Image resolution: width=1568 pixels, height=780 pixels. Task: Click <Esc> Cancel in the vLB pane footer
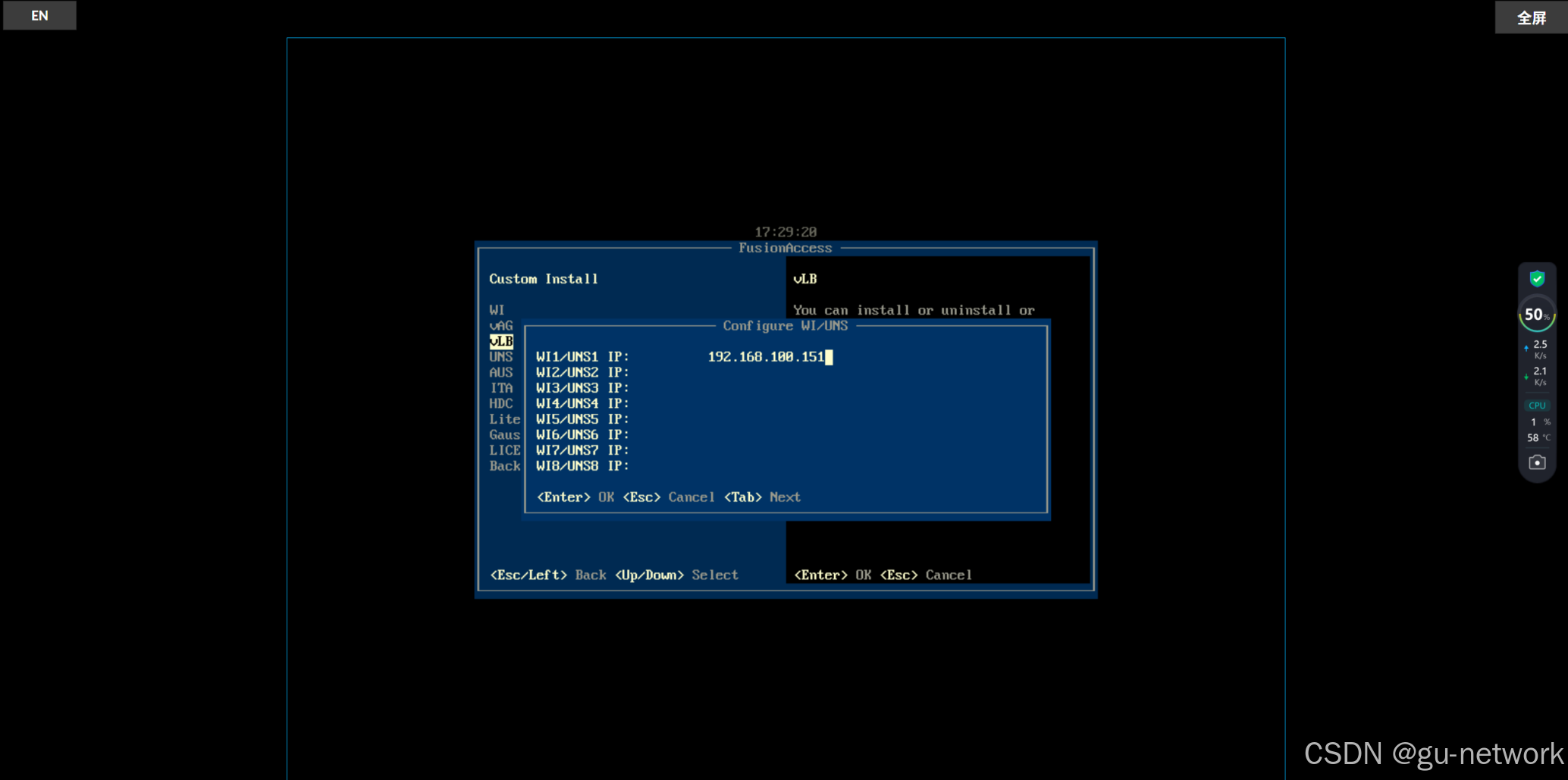[926, 575]
